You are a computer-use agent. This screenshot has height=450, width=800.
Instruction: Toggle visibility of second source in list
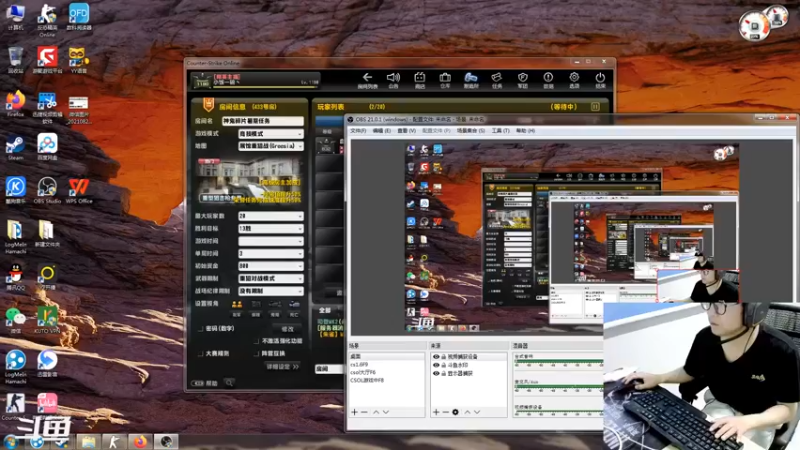[x=436, y=365]
